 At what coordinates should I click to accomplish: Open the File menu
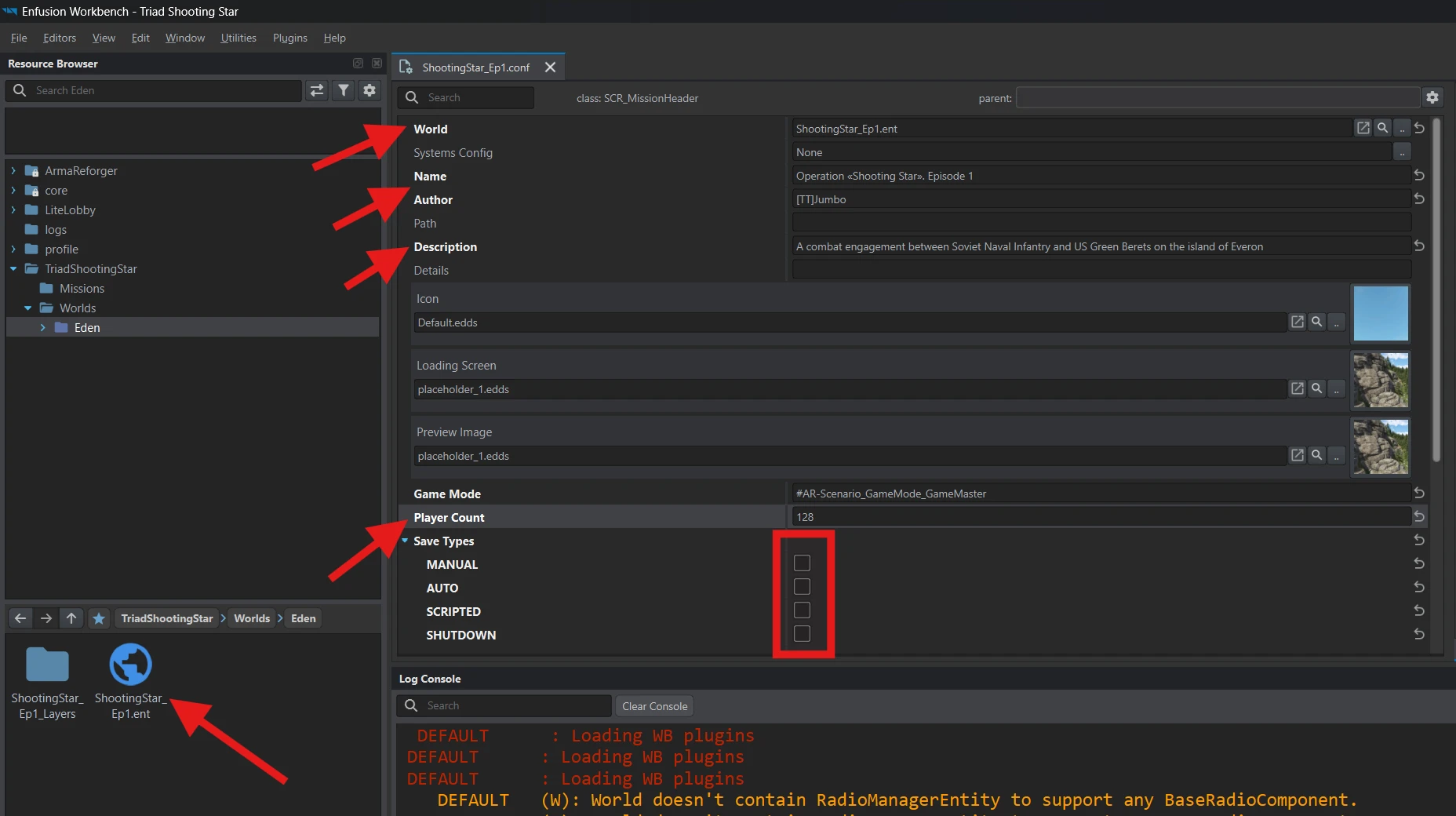[19, 38]
